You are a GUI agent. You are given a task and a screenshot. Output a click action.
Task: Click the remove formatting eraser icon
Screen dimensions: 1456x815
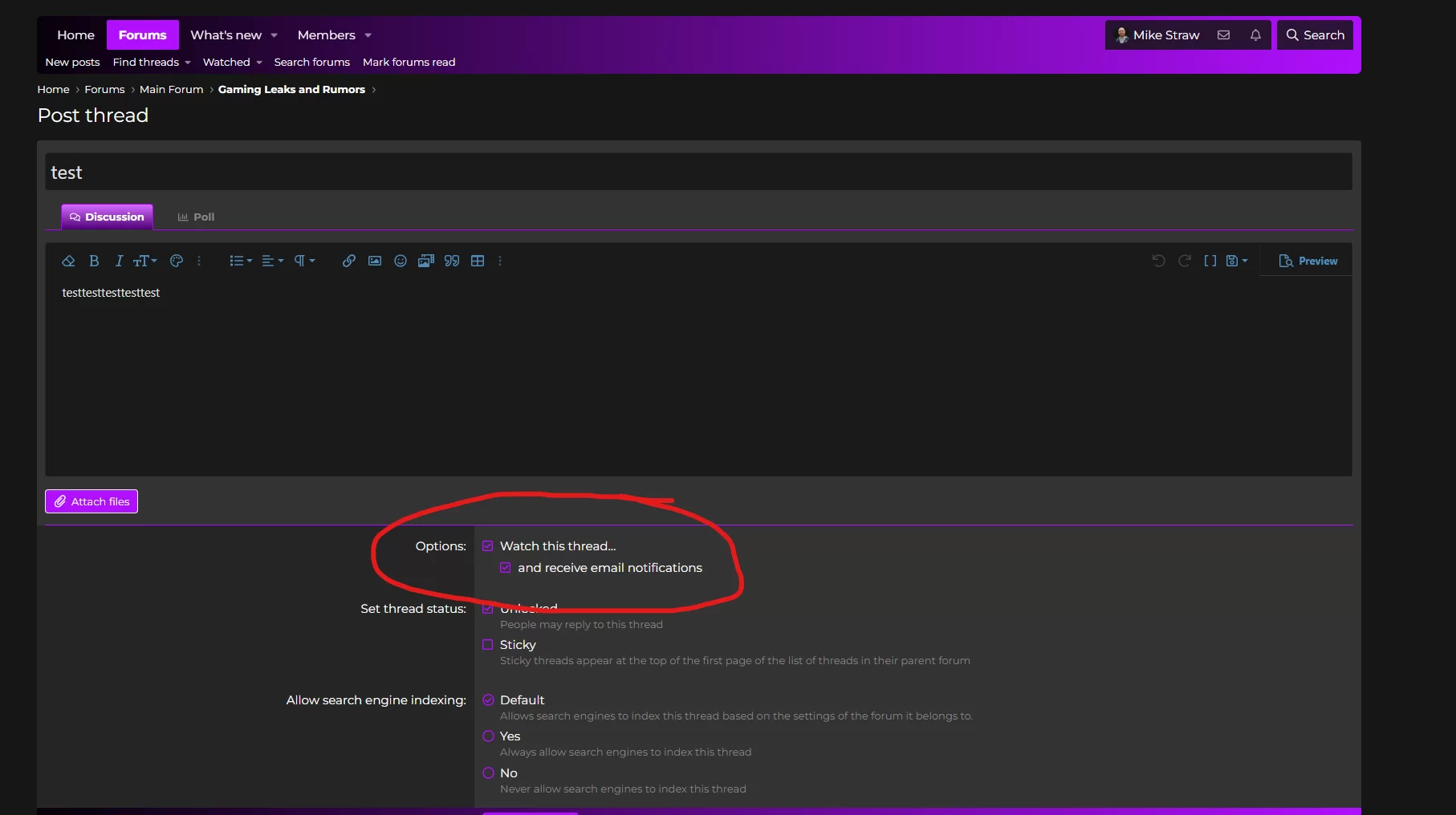pos(68,261)
